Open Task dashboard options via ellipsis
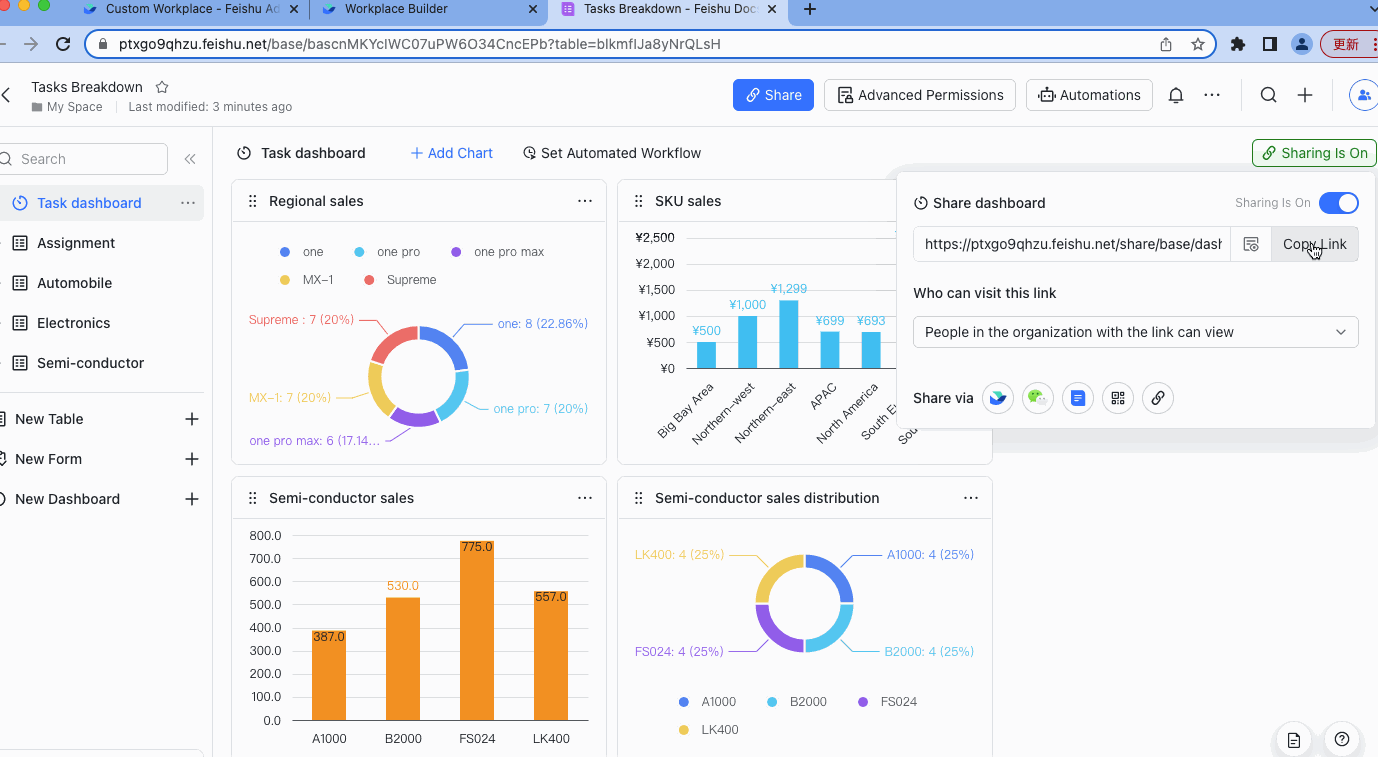 pyautogui.click(x=187, y=202)
